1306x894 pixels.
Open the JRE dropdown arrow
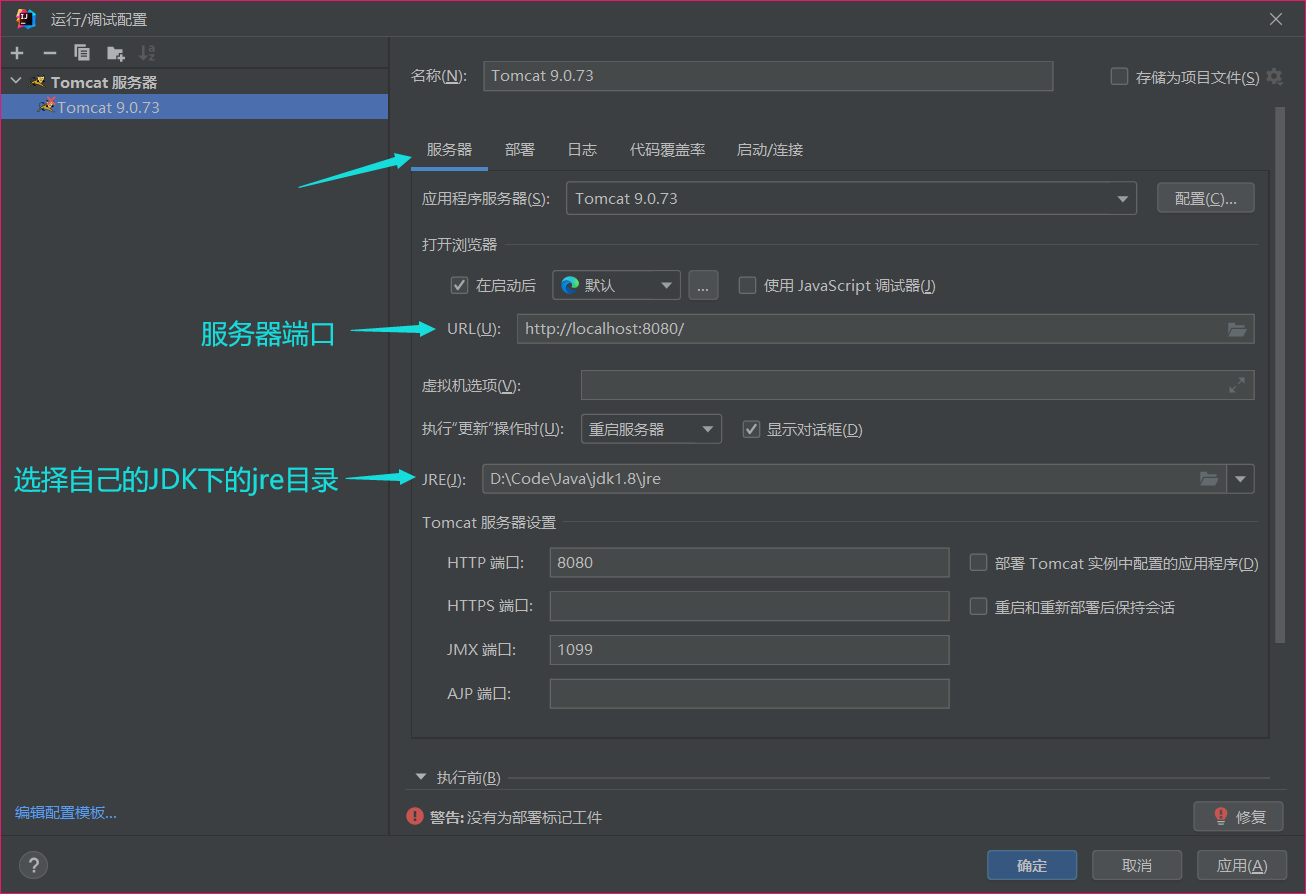(1241, 479)
